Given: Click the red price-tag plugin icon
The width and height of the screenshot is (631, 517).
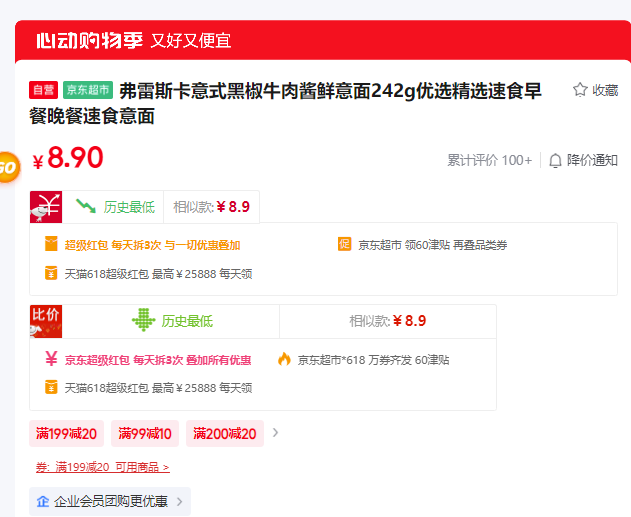Looking at the screenshot, I should click(x=46, y=207).
